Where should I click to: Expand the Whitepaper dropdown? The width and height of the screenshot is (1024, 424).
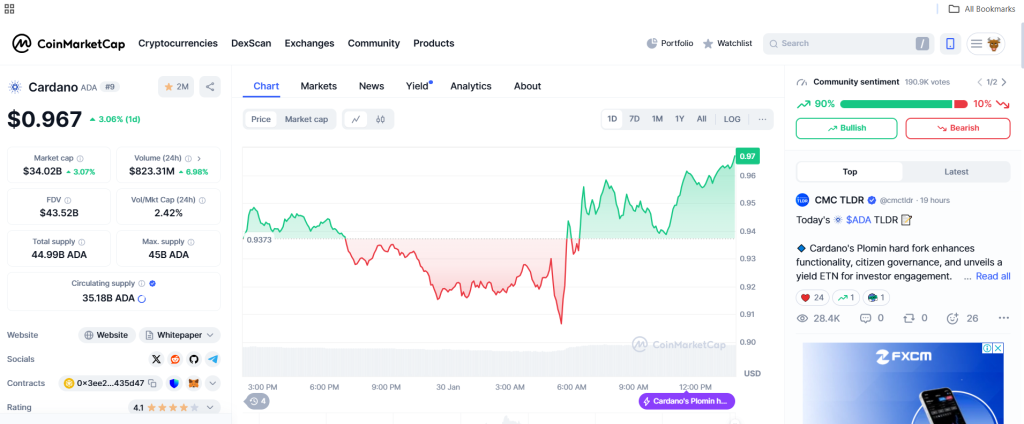click(180, 335)
